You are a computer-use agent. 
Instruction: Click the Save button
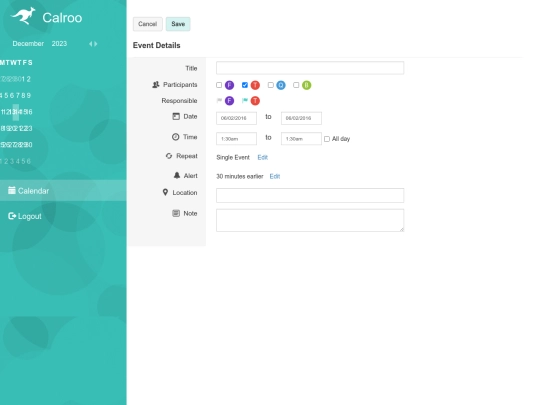[178, 24]
